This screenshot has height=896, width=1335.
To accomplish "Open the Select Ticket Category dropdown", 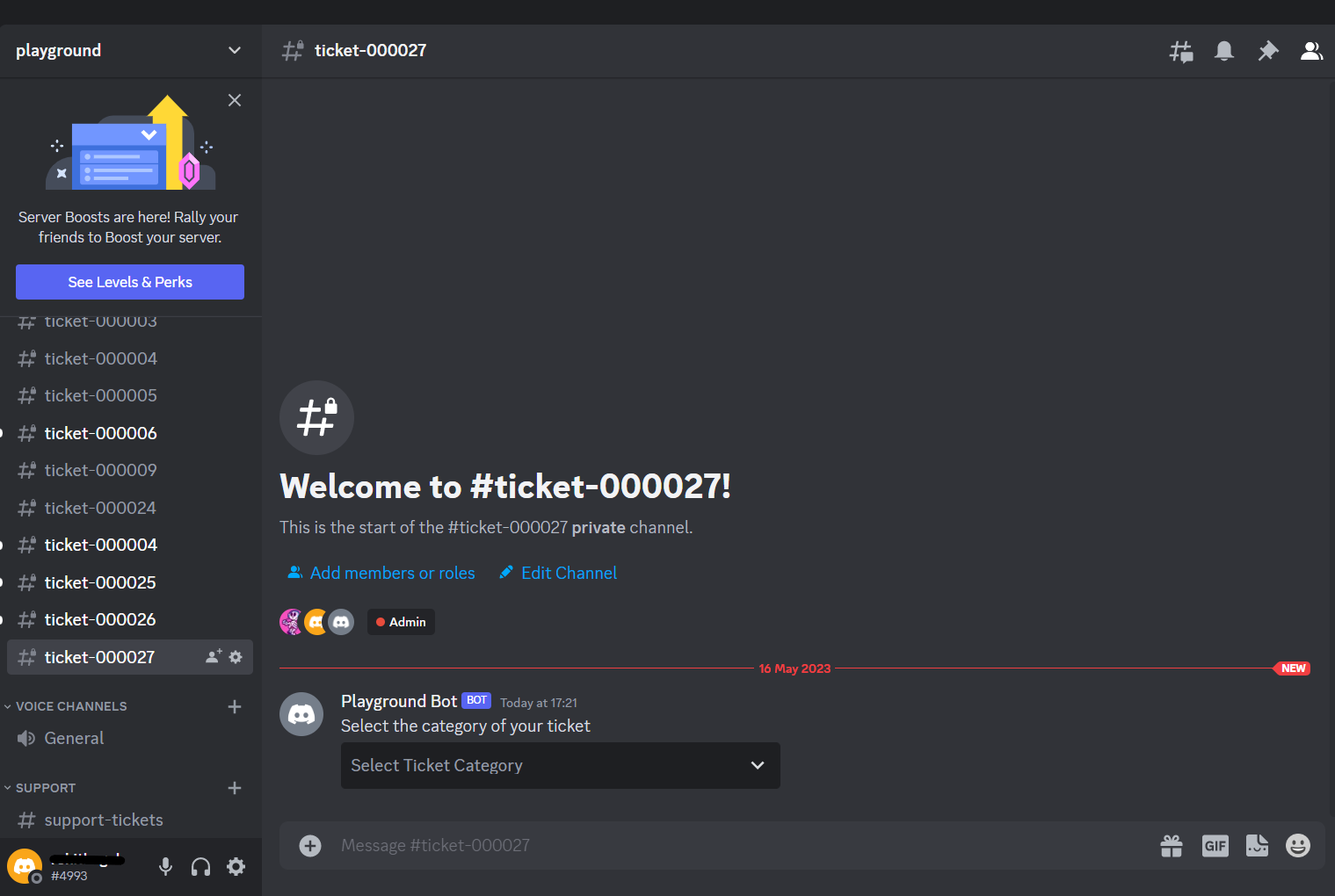I will 561,765.
